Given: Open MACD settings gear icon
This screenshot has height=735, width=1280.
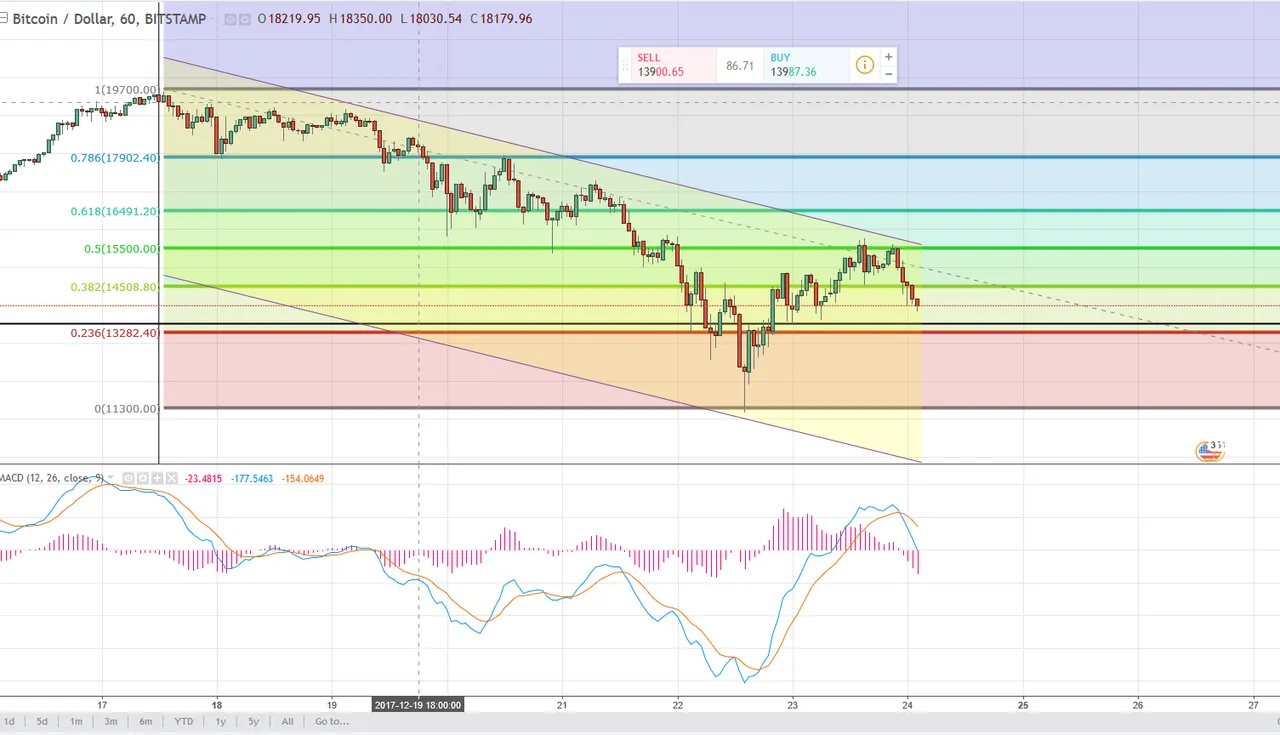Looking at the screenshot, I should tap(143, 478).
